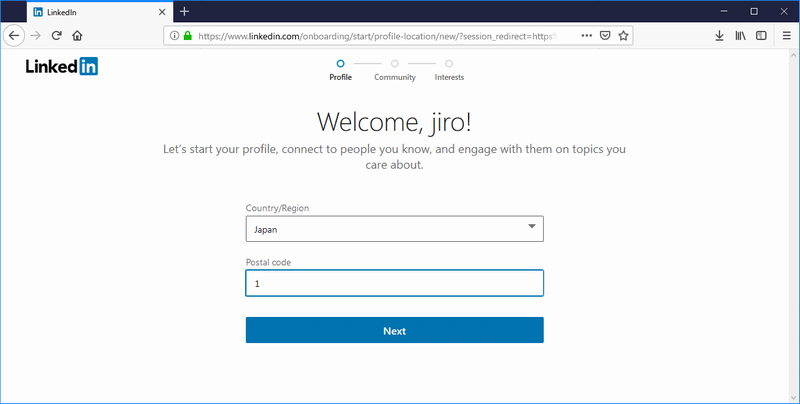Screen dimensions: 800x404
Task: Open a new tab with the plus button
Action: coord(185,12)
